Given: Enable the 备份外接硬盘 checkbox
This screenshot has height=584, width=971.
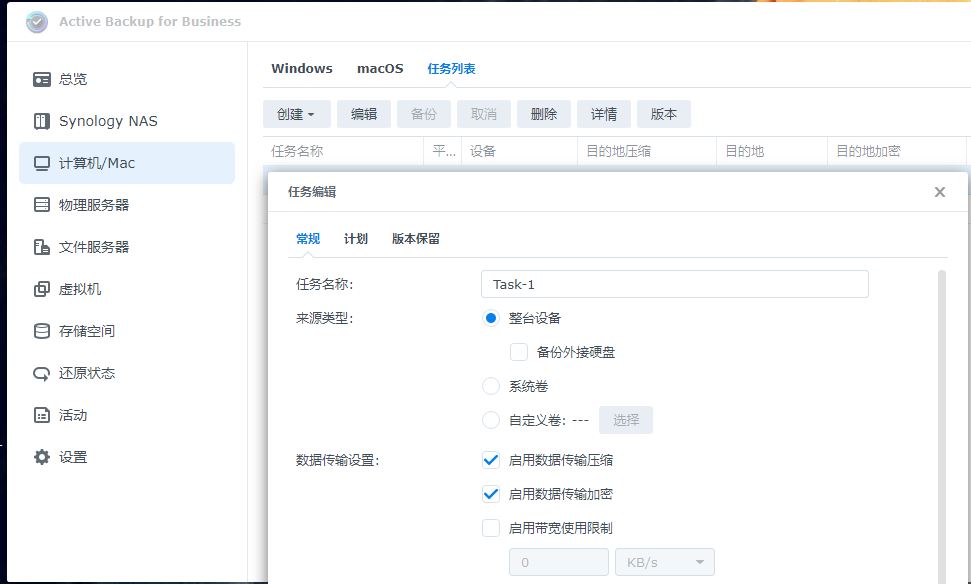Looking at the screenshot, I should pyautogui.click(x=519, y=352).
